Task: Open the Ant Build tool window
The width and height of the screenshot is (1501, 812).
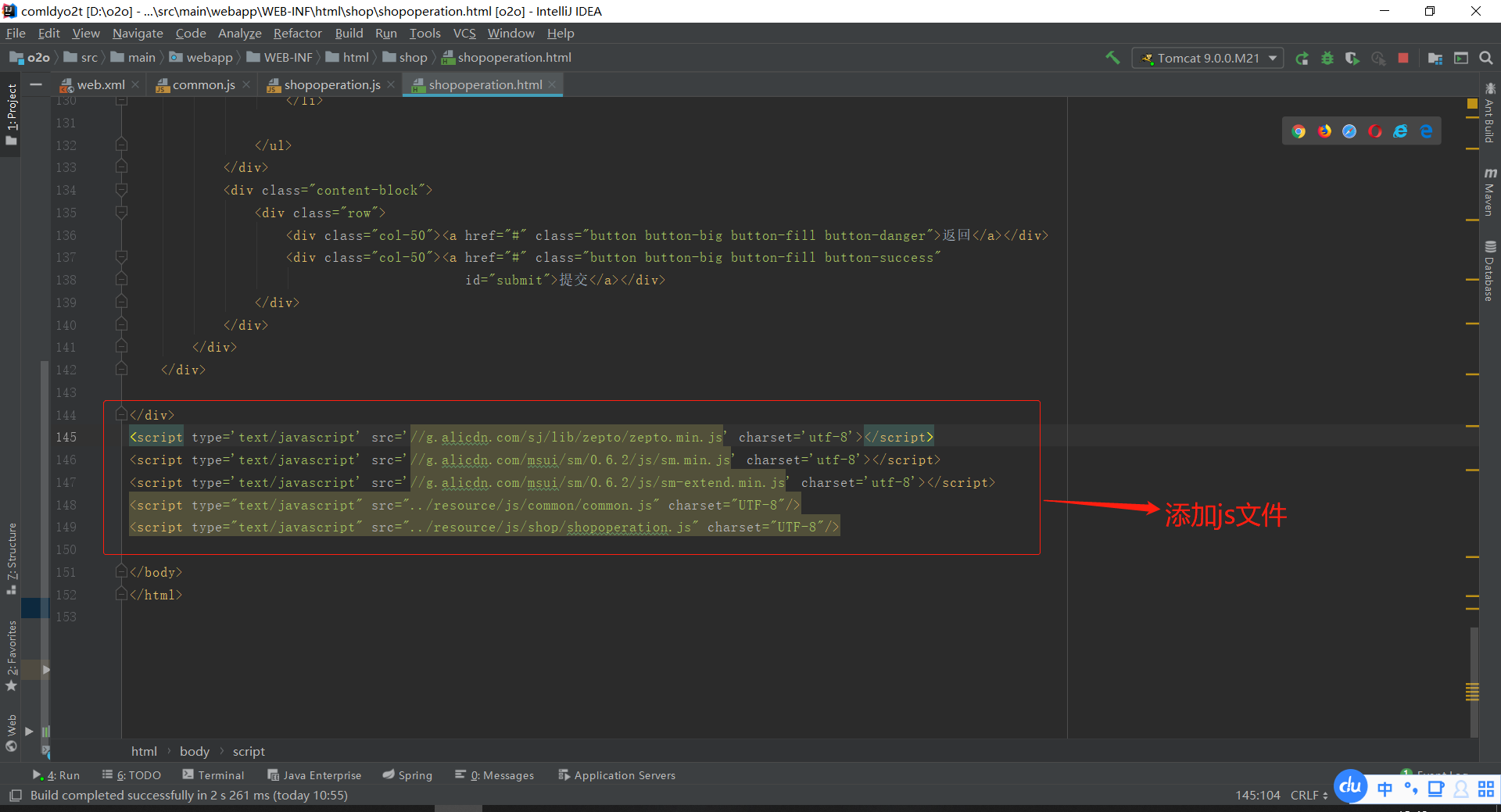Action: tap(1490, 113)
